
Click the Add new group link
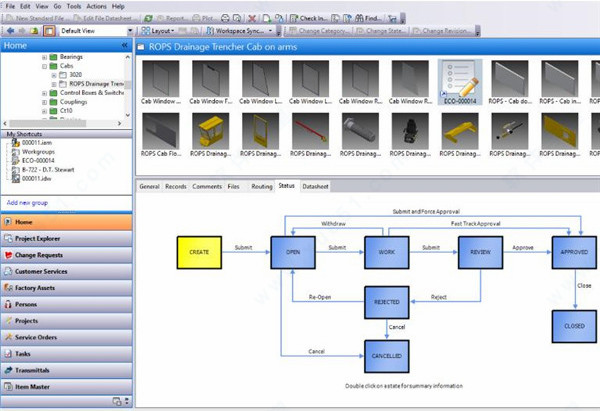[x=27, y=202]
